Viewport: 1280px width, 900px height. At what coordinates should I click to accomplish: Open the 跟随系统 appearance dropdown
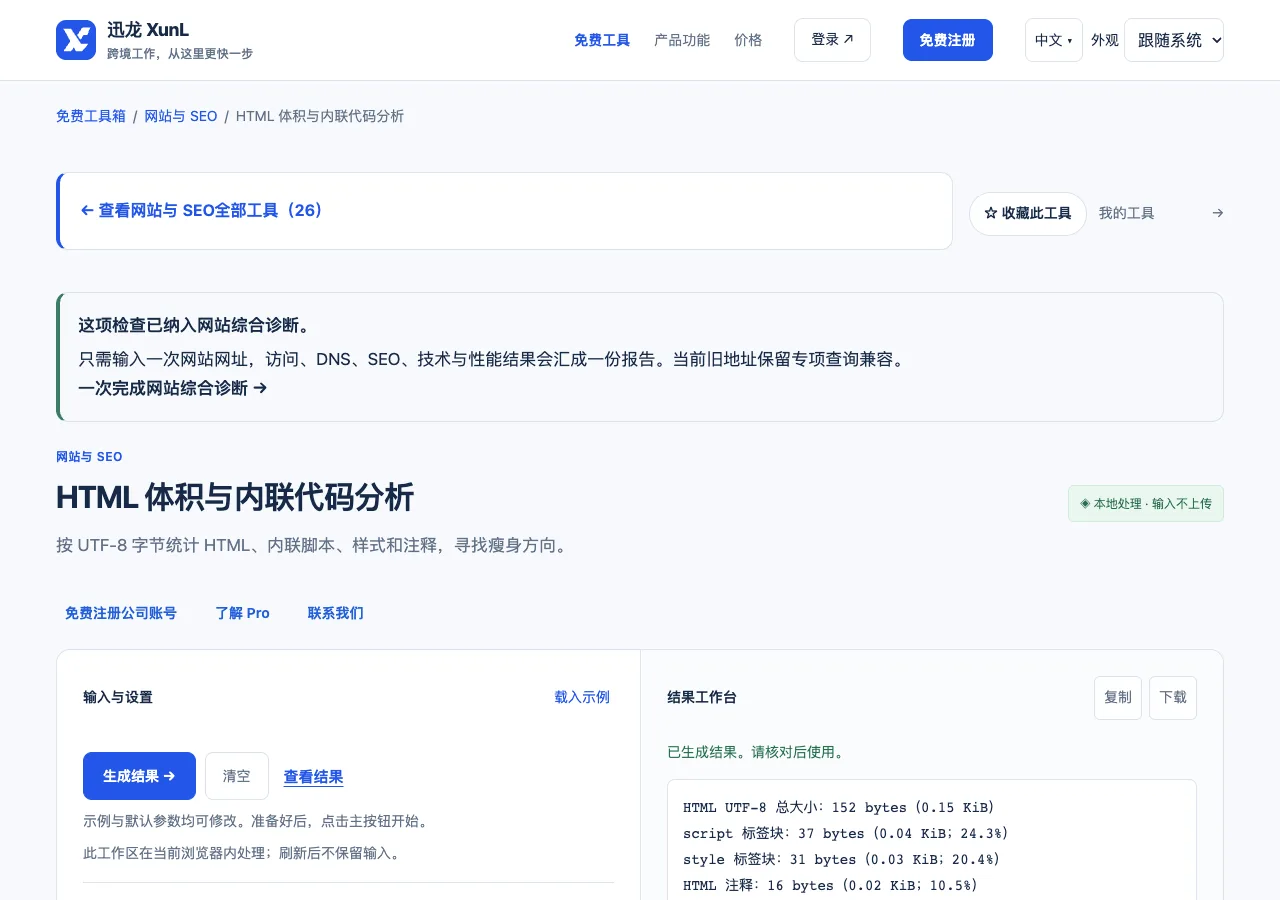(x=1174, y=40)
